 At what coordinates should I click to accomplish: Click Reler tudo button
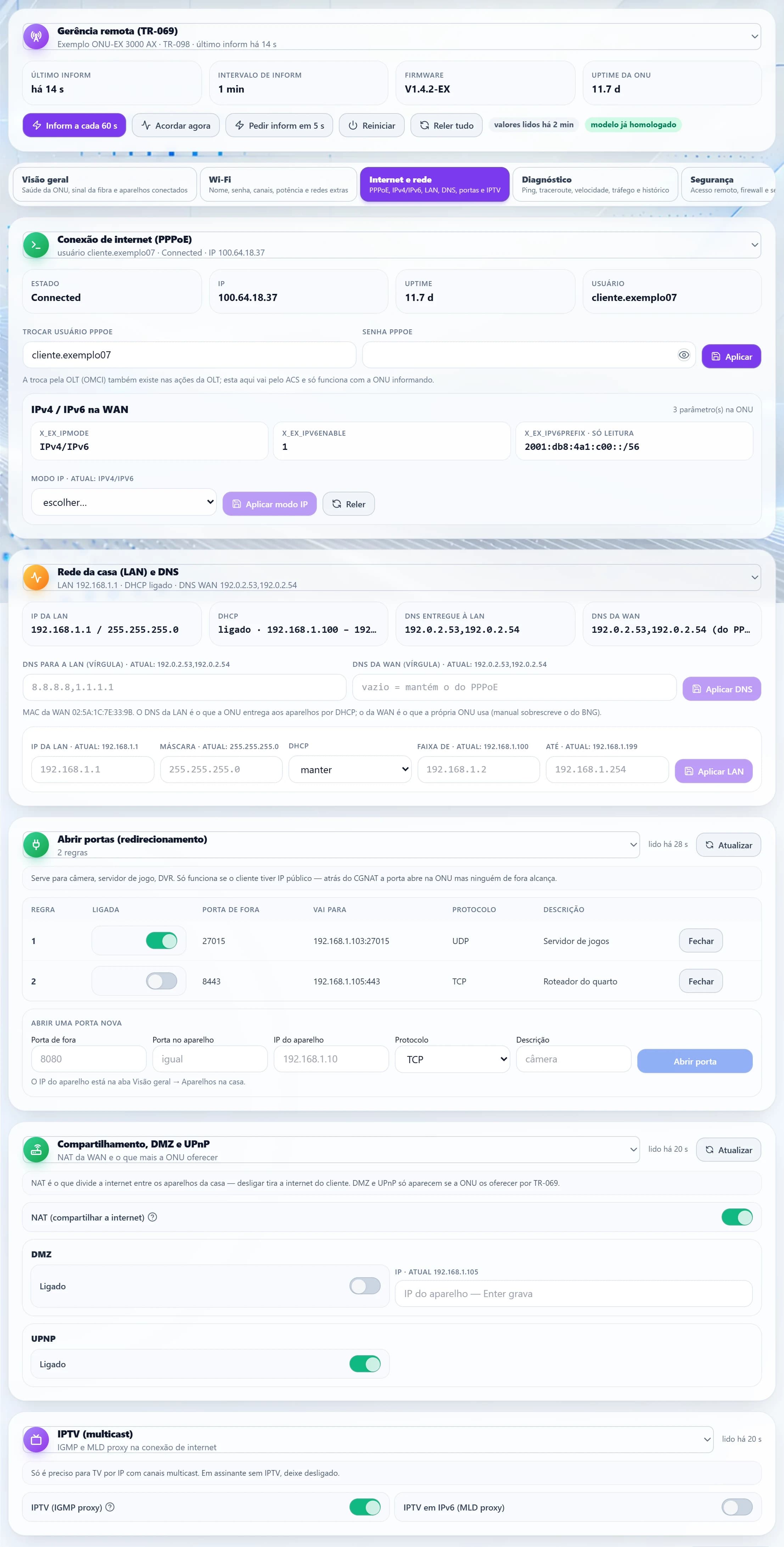[x=447, y=125]
